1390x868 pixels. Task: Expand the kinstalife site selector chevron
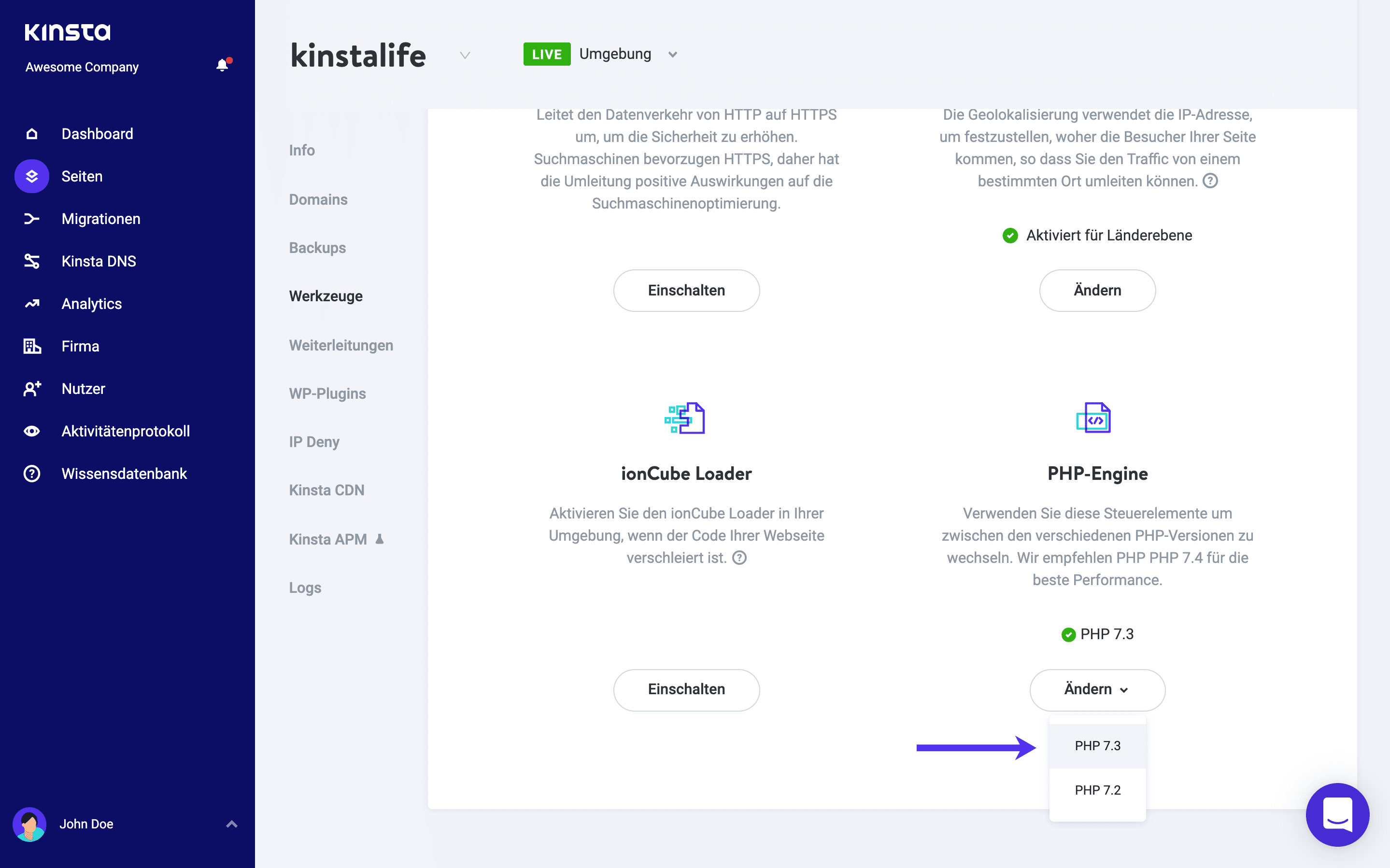tap(465, 55)
